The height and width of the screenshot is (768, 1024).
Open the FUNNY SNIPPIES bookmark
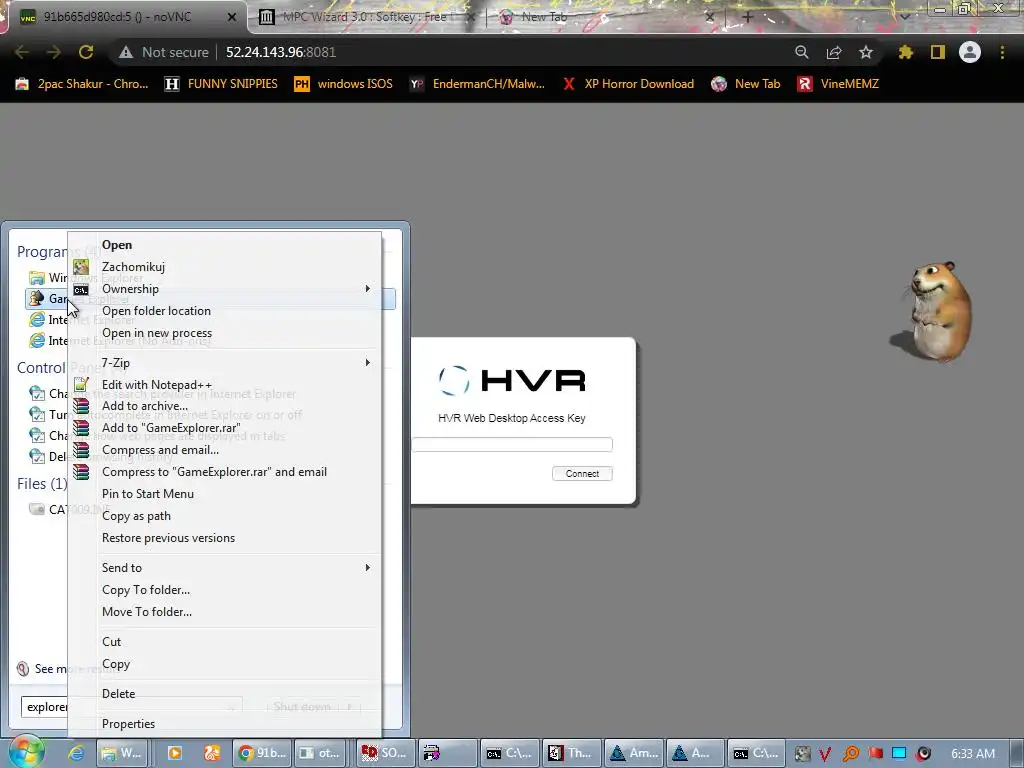pos(221,84)
